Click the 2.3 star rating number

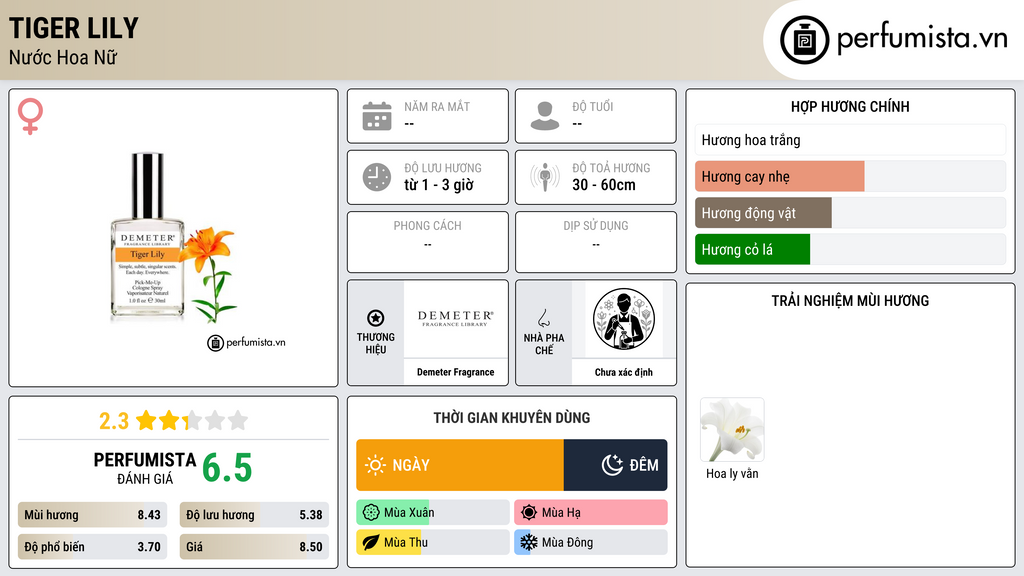click(x=114, y=421)
